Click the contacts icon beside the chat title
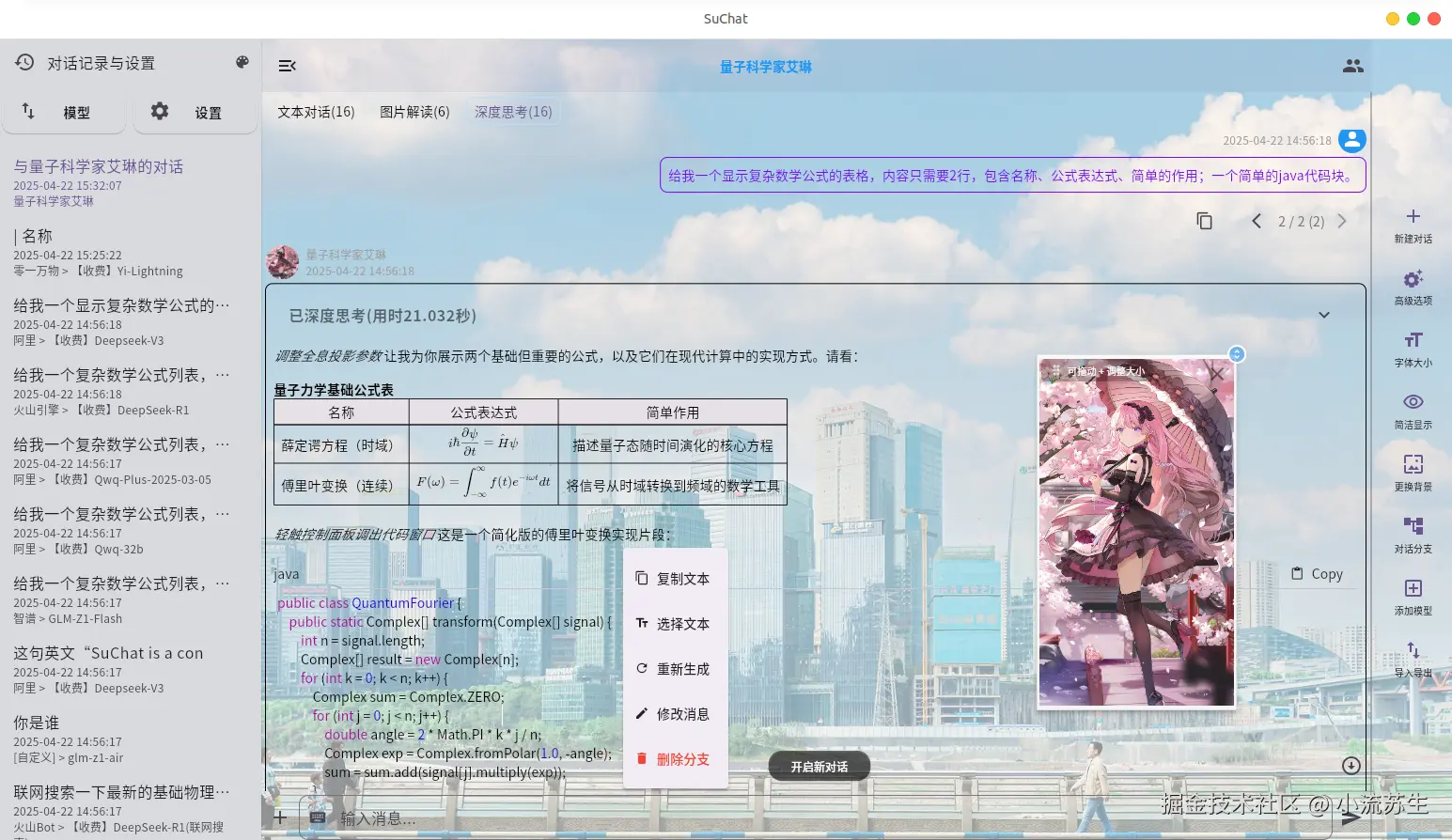Screen dimensions: 1452x840 click(x=1352, y=65)
